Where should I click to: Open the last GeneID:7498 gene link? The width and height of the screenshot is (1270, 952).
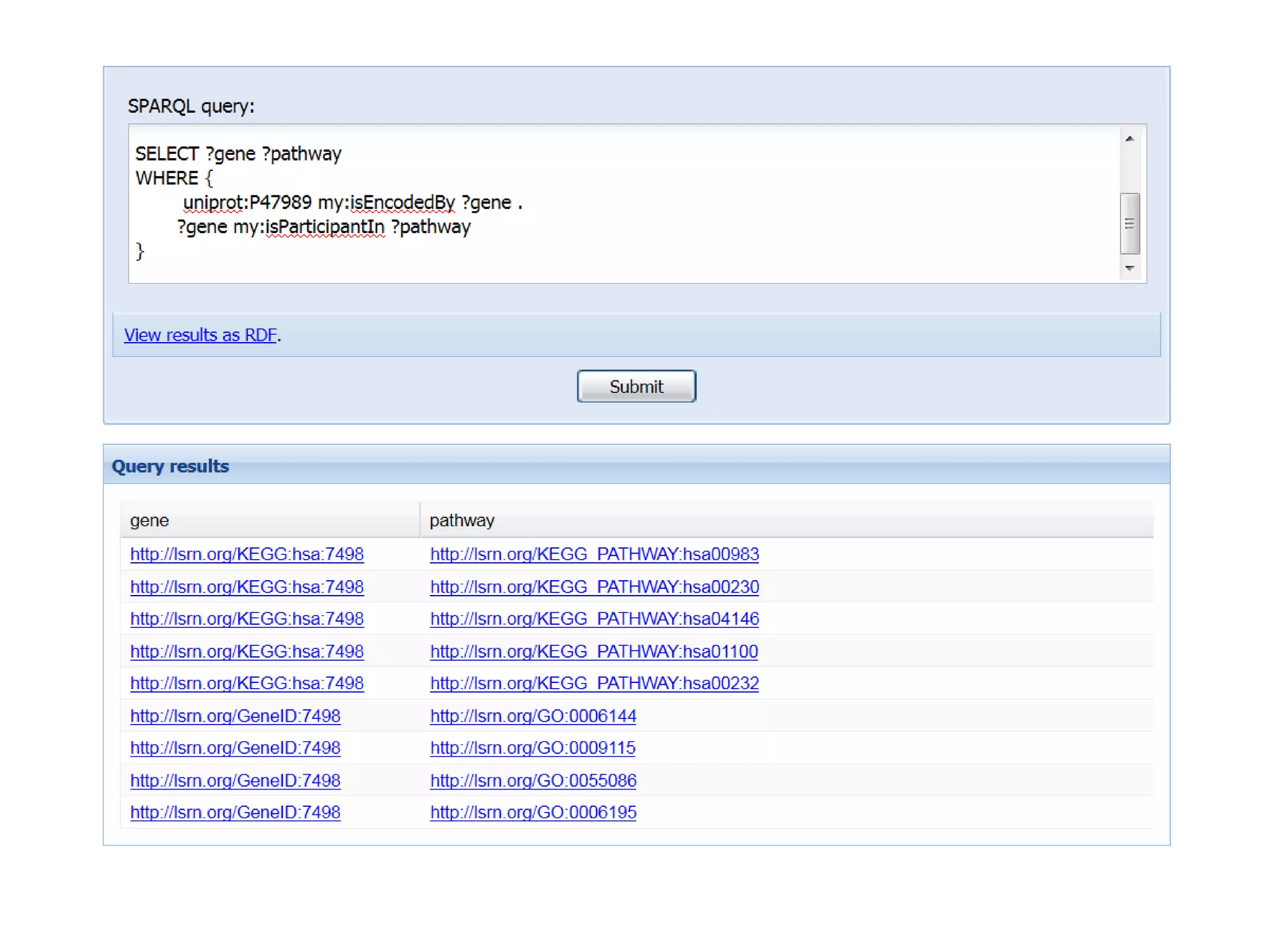[235, 812]
